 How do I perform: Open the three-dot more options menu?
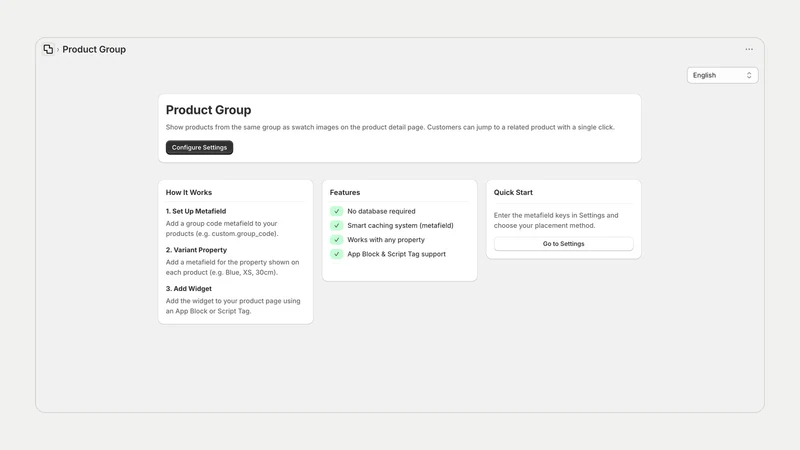[x=748, y=49]
